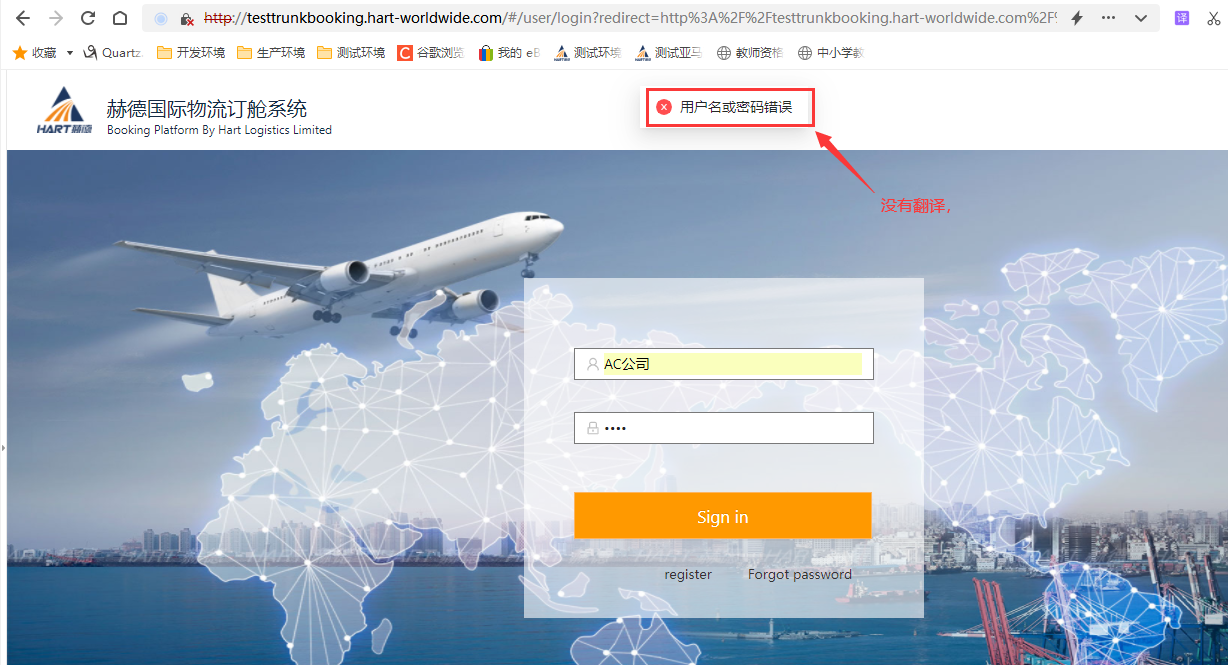Image resolution: width=1228 pixels, height=665 pixels.
Task: Open the 开发环境 bookmark folder
Action: pyautogui.click(x=191, y=53)
